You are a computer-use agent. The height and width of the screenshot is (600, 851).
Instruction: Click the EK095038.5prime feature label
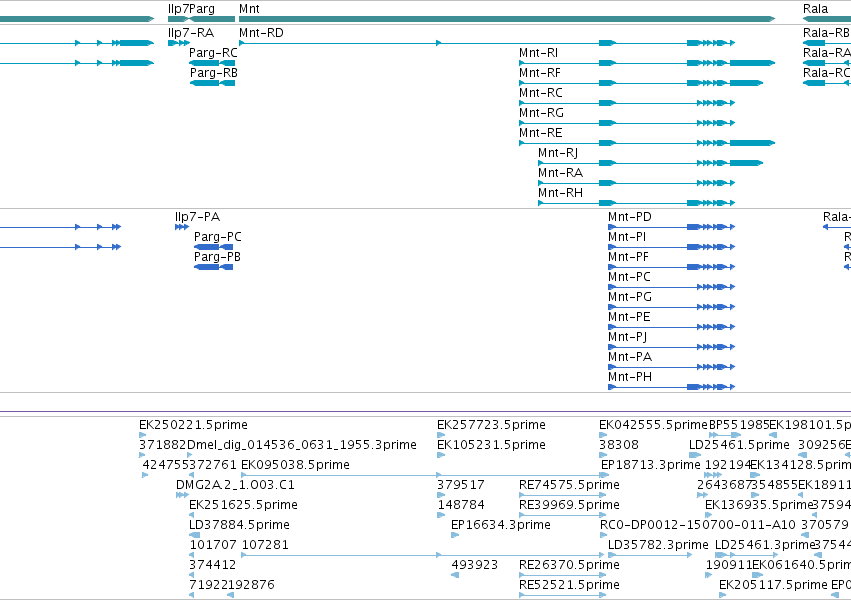click(x=295, y=465)
